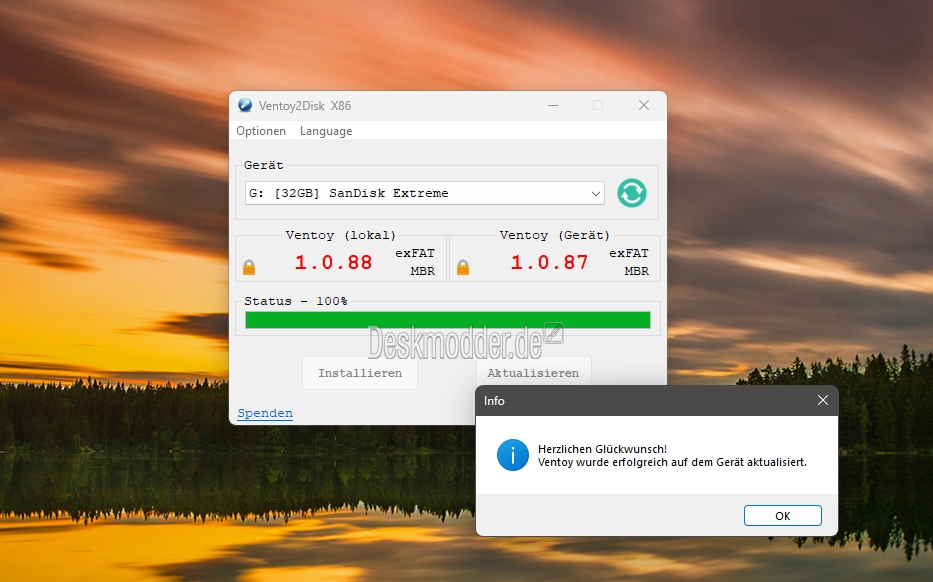Image resolution: width=933 pixels, height=582 pixels.
Task: Click the green status progress bar
Action: (x=447, y=320)
